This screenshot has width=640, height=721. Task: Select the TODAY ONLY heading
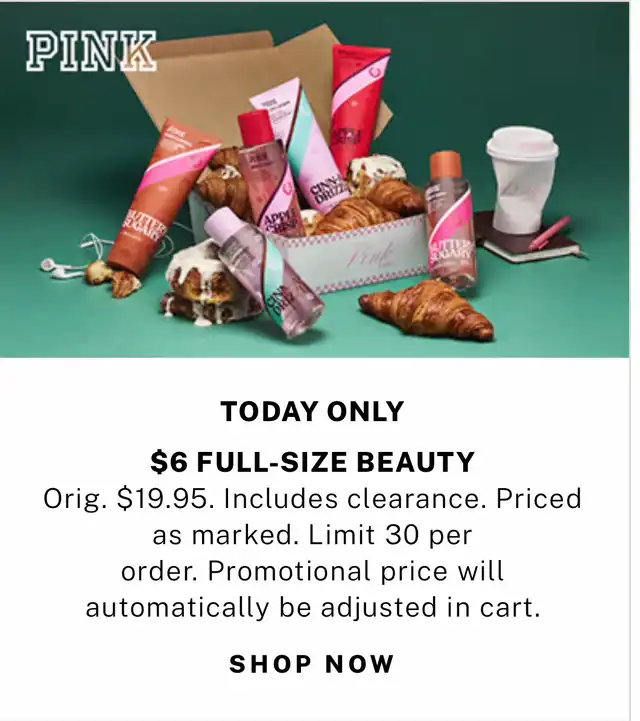coord(312,411)
